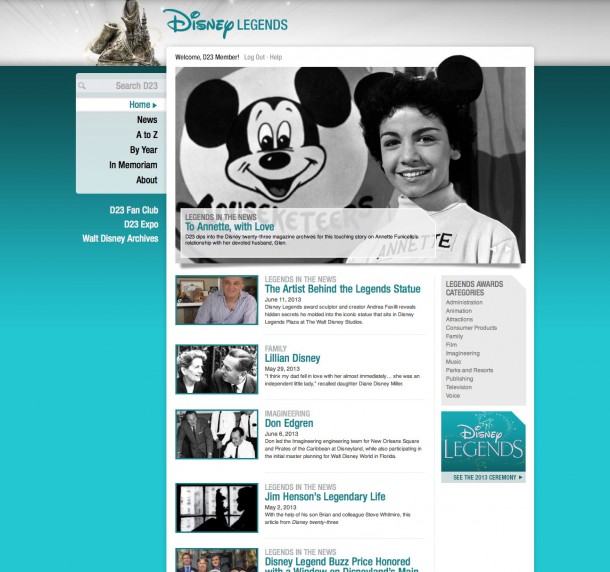Image resolution: width=610 pixels, height=572 pixels.
Task: Select the Music category
Action: (453, 362)
